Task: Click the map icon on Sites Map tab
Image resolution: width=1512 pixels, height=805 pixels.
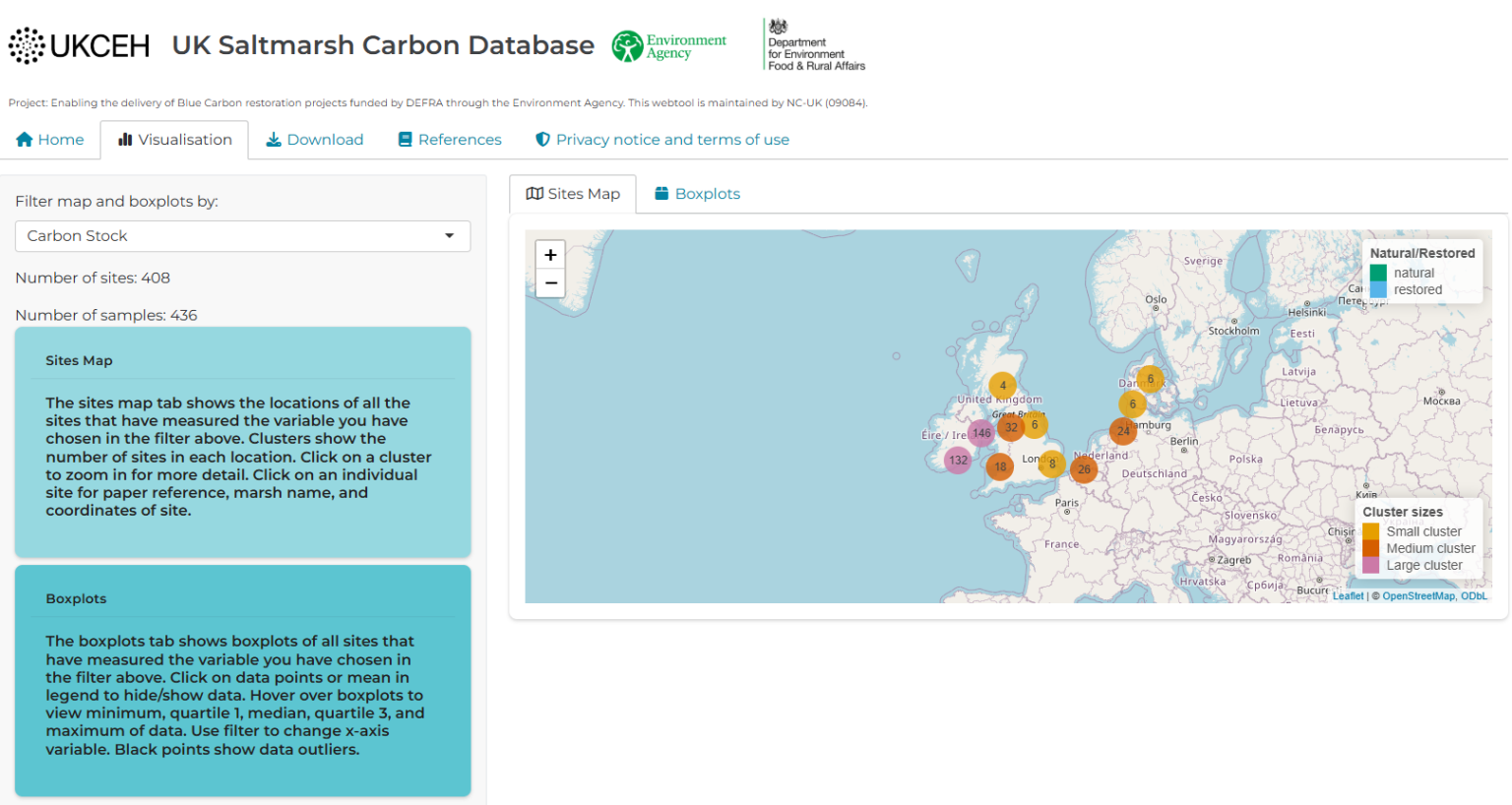Action: point(535,194)
